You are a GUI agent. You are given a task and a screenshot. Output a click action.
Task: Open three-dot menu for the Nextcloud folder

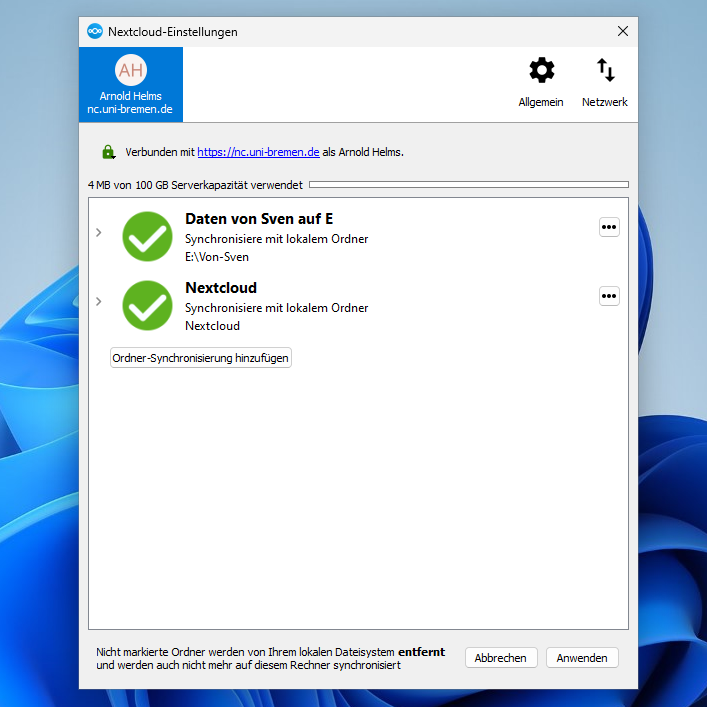point(609,296)
